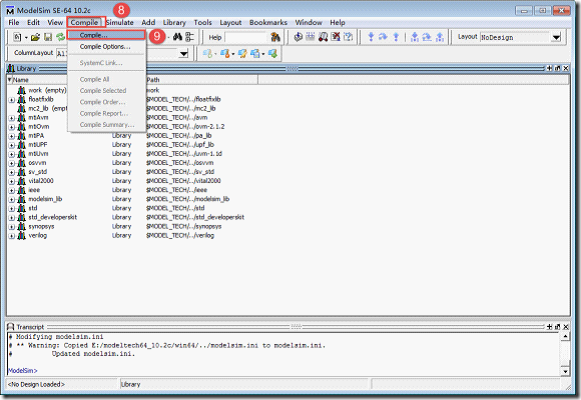Open the File menu
Screen dimensions: 581x400
tap(14, 23)
